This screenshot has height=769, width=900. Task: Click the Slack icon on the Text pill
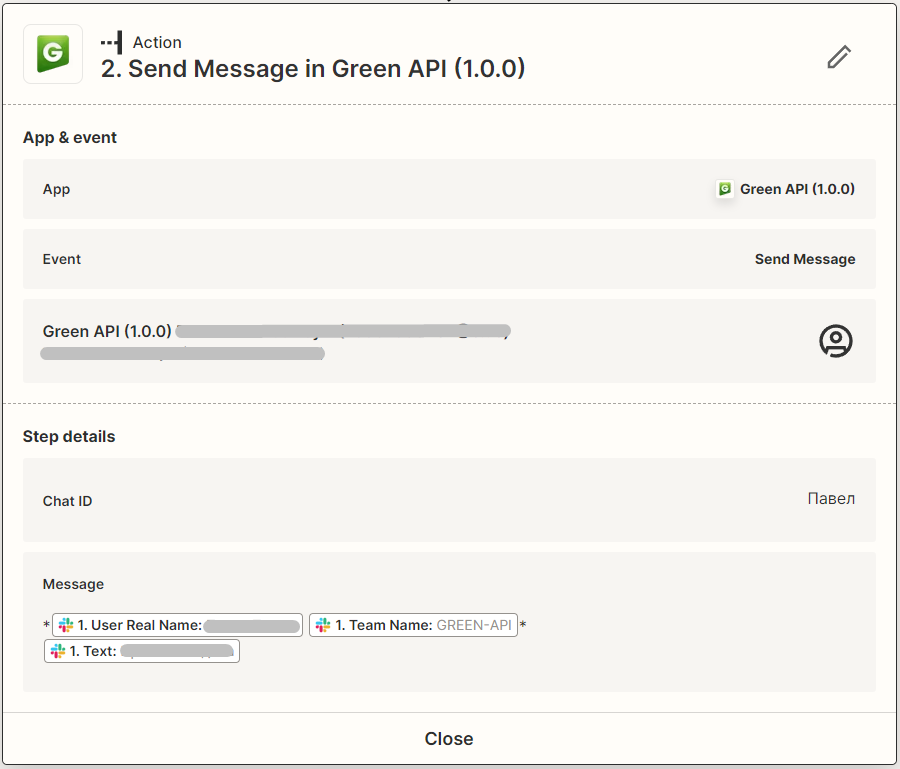(56, 650)
